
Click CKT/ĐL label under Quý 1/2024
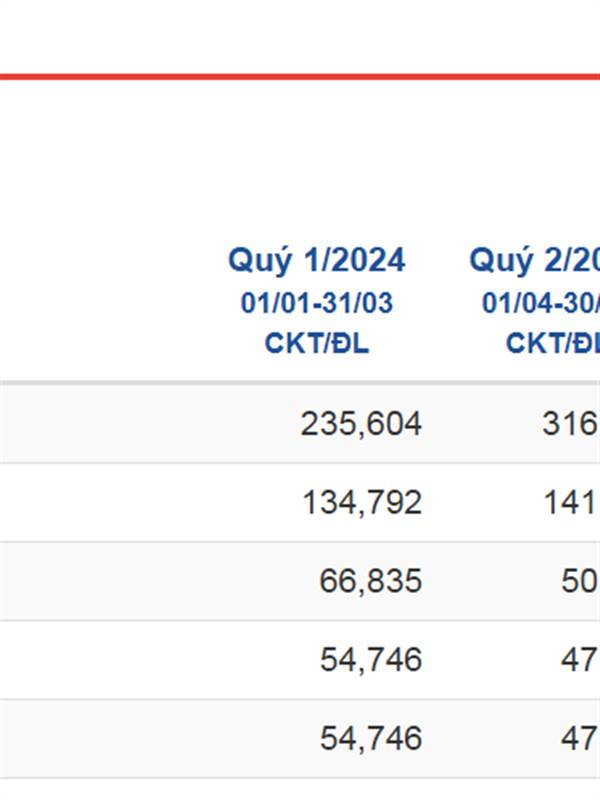coord(316,343)
